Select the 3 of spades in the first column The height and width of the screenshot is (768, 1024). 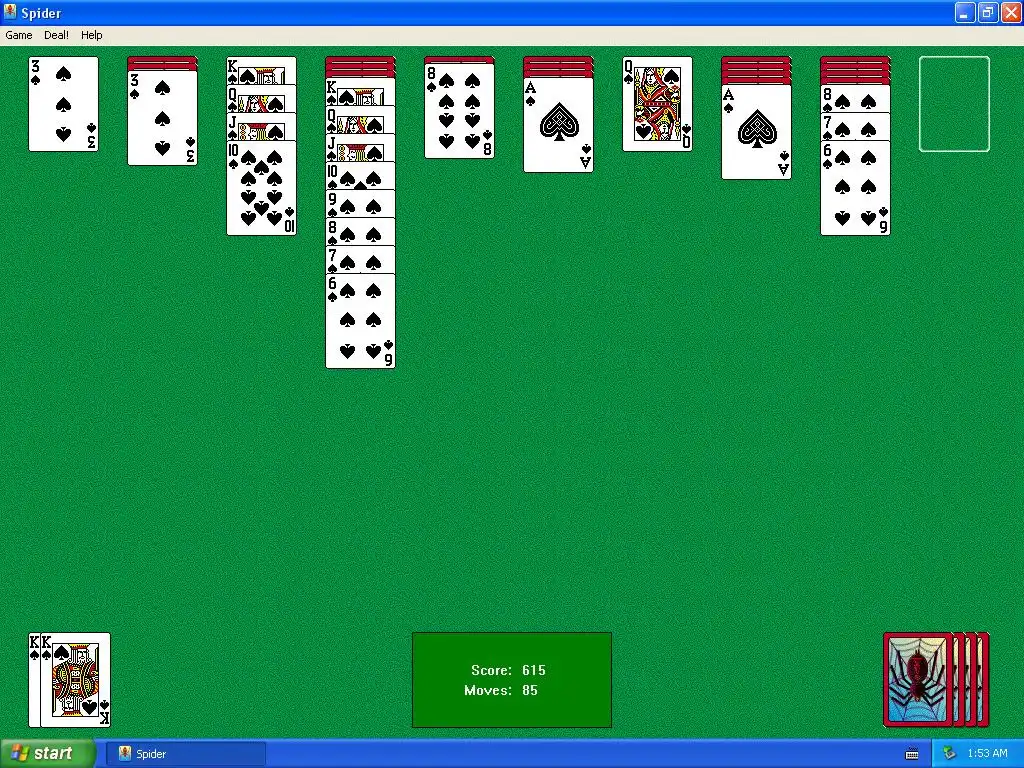63,104
